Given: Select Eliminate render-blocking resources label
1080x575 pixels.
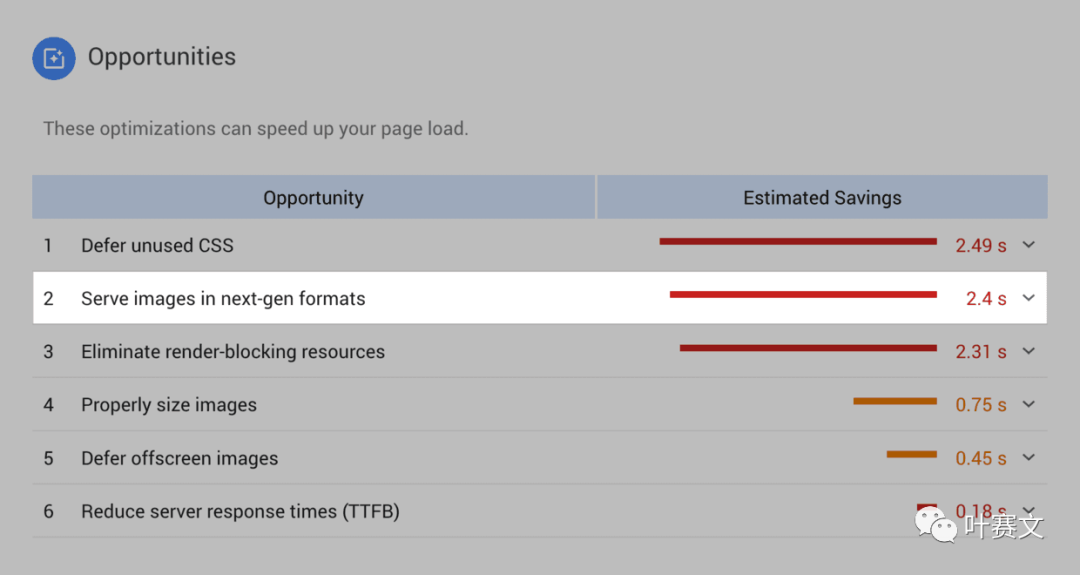Looking at the screenshot, I should coord(233,351).
